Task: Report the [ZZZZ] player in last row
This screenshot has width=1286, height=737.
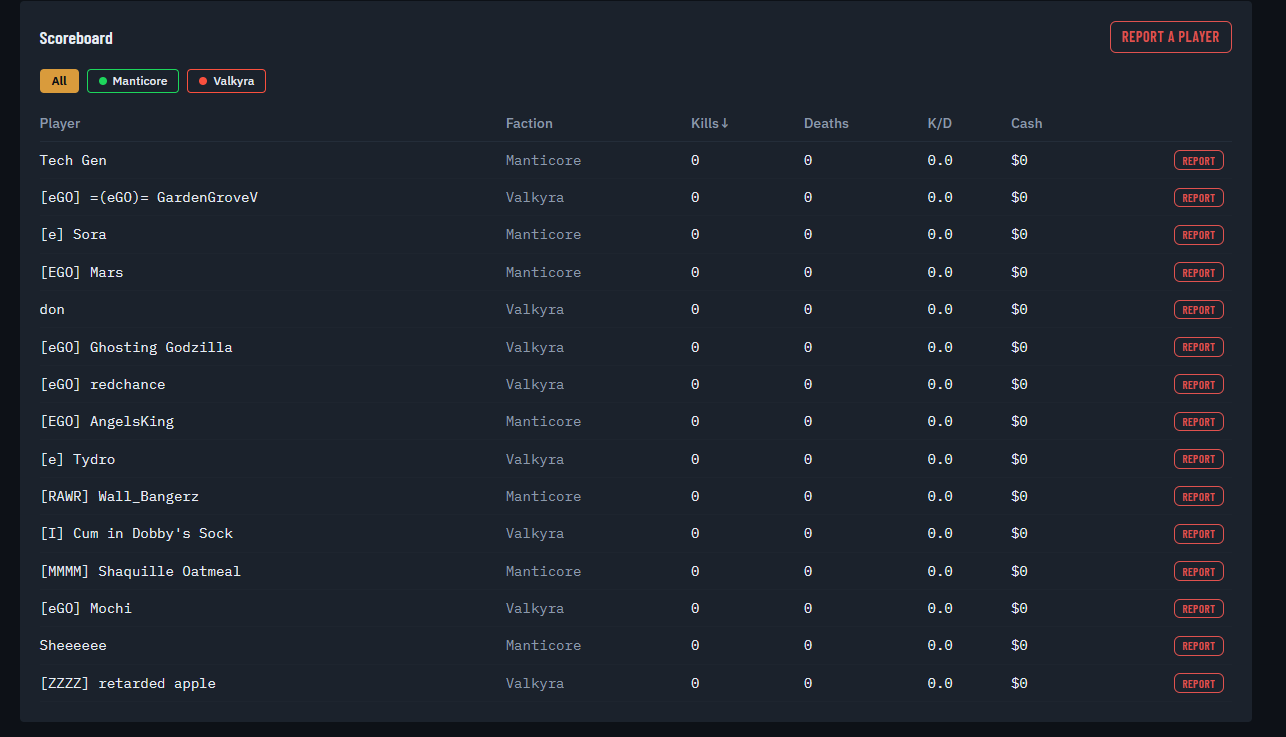Action: [1198, 683]
